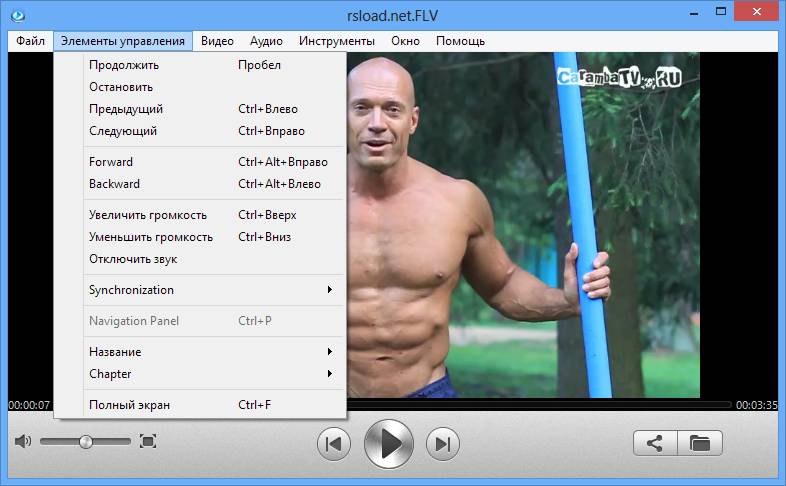Screen dimensions: 786x486
Task: Open the Видео menu
Action: (x=218, y=41)
